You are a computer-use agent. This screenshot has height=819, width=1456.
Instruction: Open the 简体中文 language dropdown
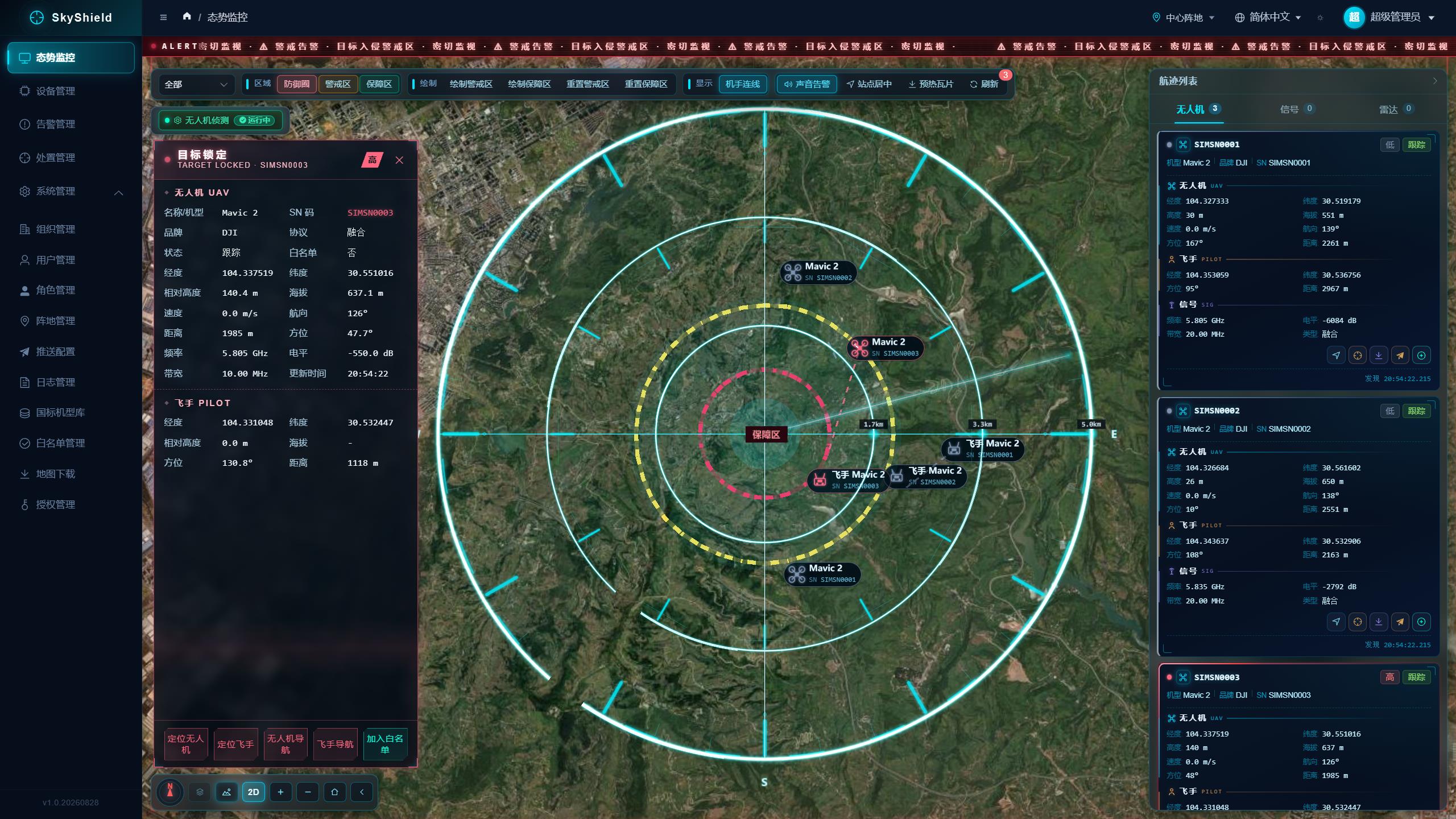point(1267,18)
